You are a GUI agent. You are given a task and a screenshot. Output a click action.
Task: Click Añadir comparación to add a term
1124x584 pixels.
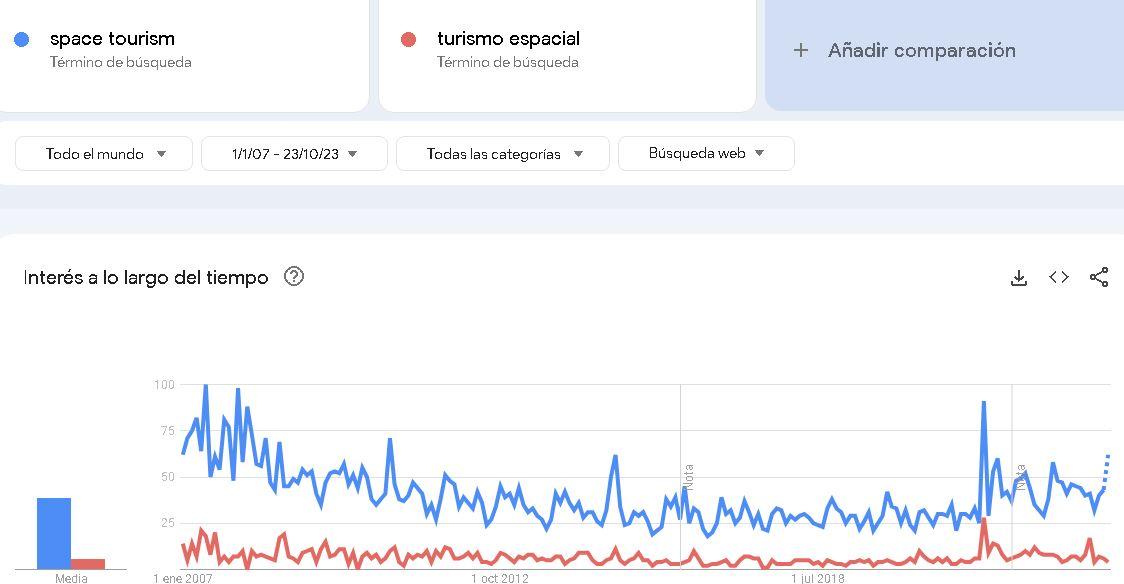tap(922, 50)
